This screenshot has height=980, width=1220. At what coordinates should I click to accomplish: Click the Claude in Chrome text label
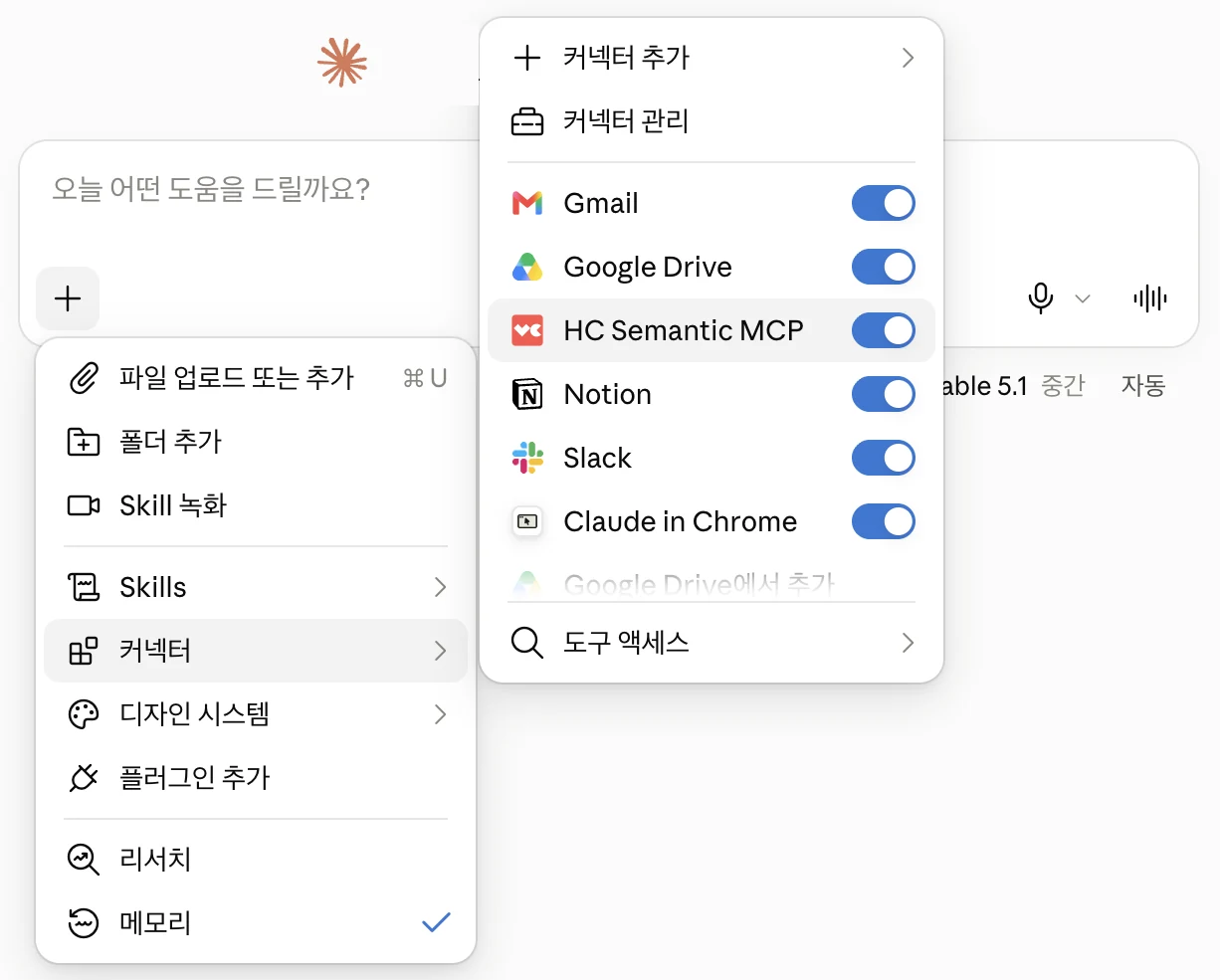click(x=681, y=521)
